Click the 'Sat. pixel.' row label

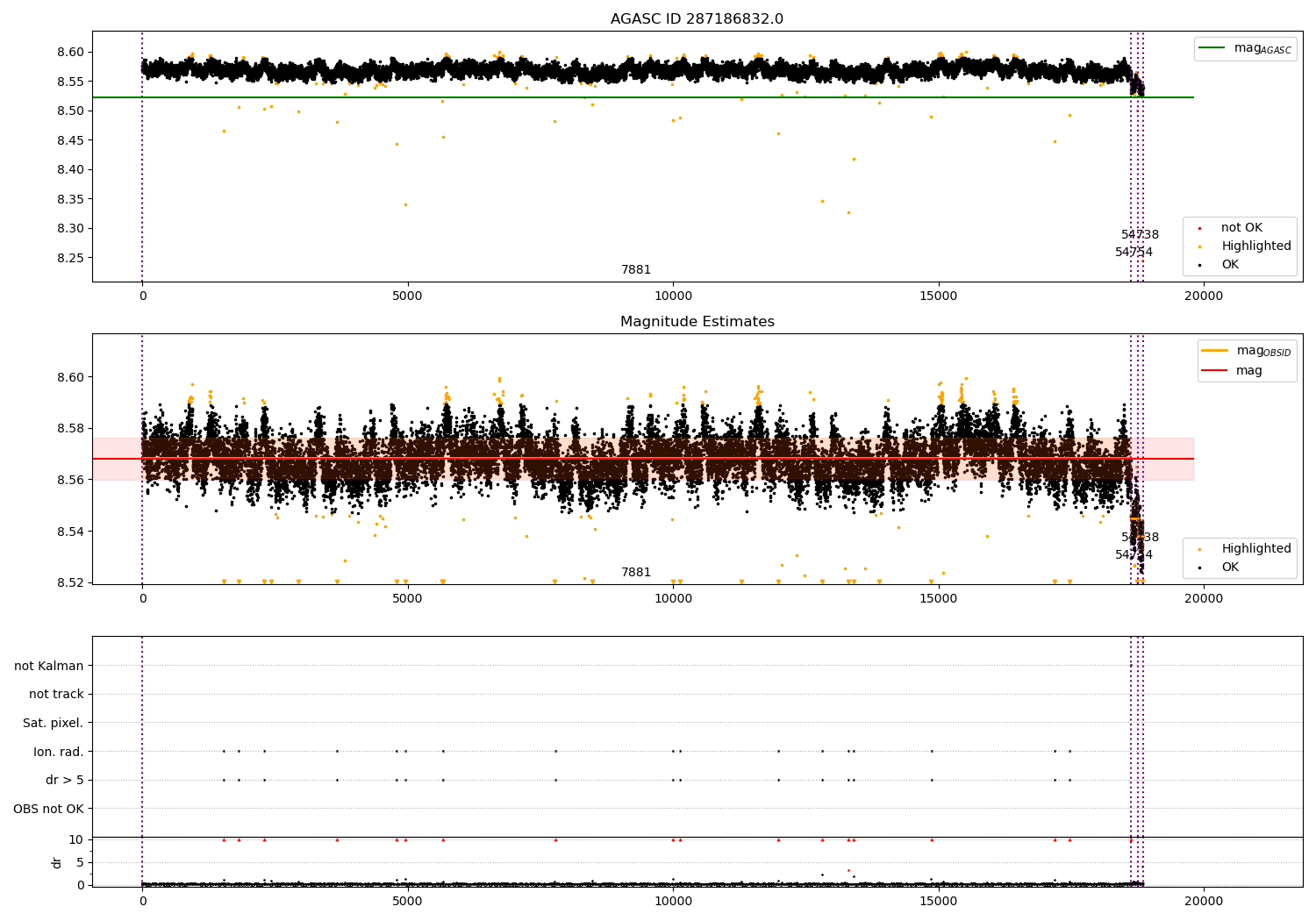[54, 724]
